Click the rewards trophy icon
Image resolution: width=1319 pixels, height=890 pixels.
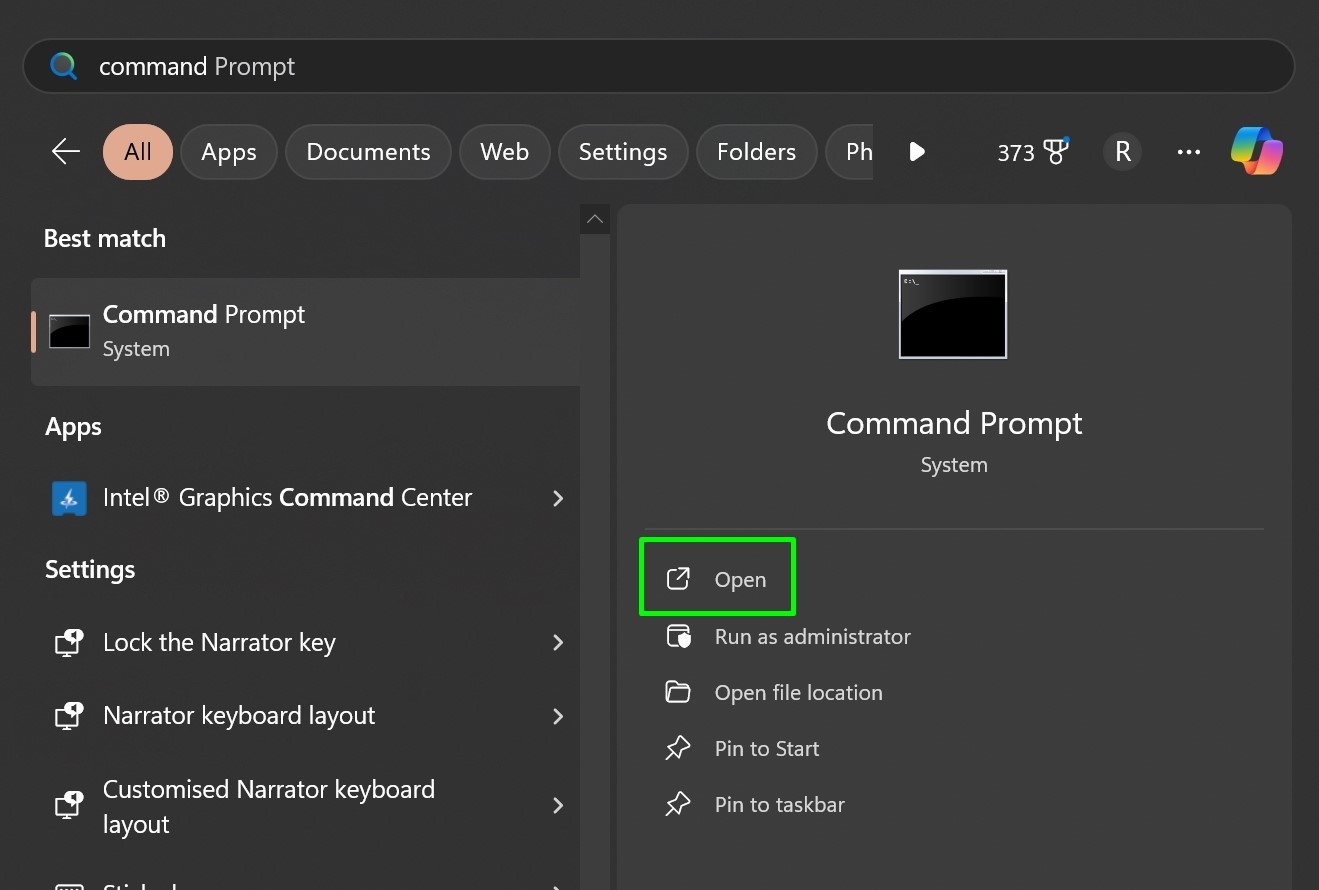click(1056, 151)
